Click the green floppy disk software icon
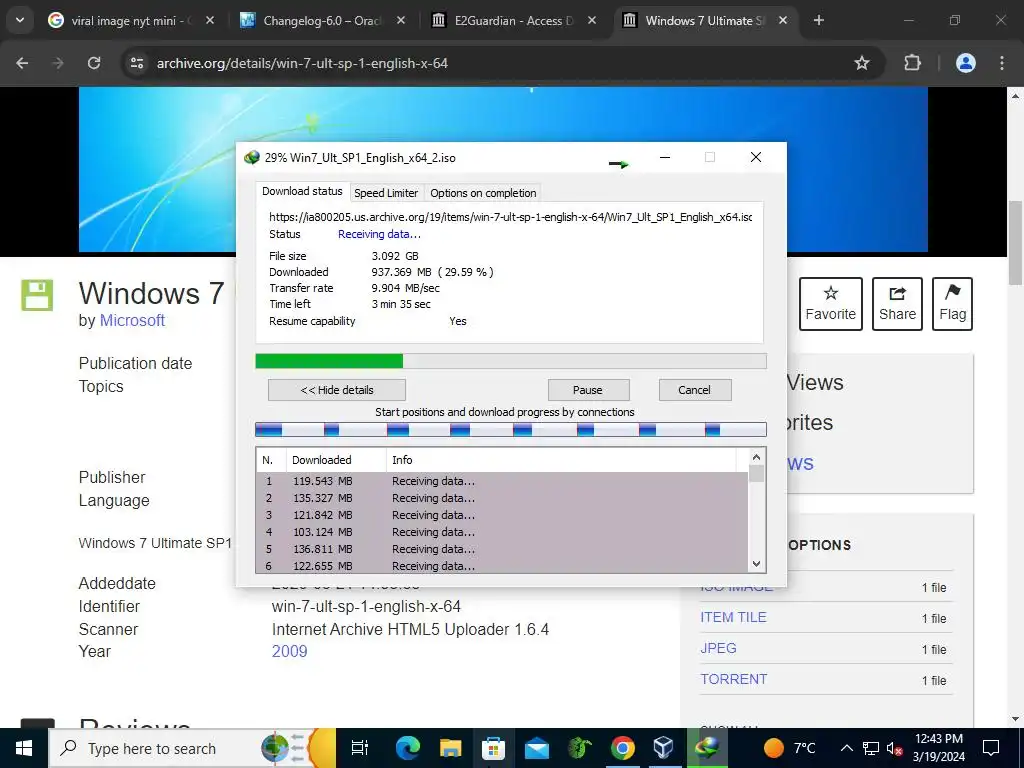This screenshot has width=1024, height=768. click(x=37, y=295)
